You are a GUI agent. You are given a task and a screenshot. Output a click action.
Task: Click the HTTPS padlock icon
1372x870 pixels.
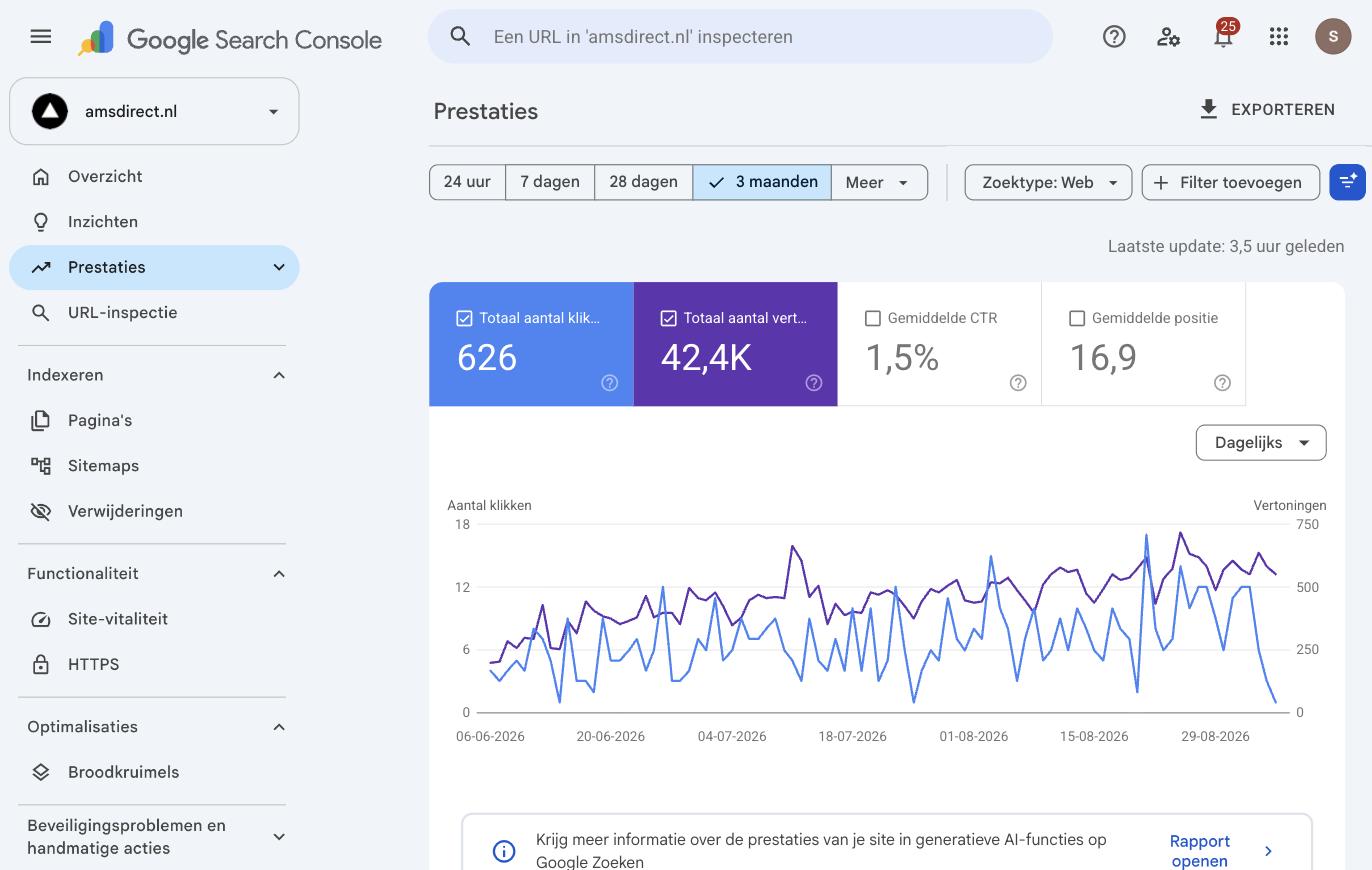41,664
